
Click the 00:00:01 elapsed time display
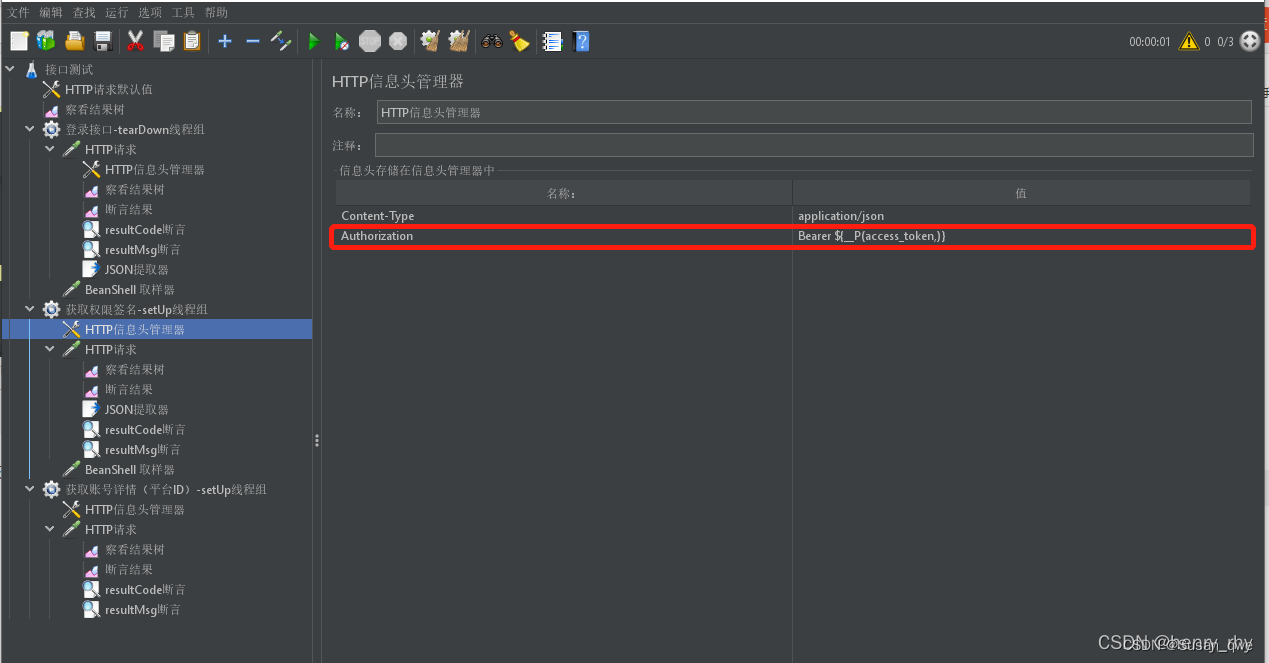tap(1150, 42)
